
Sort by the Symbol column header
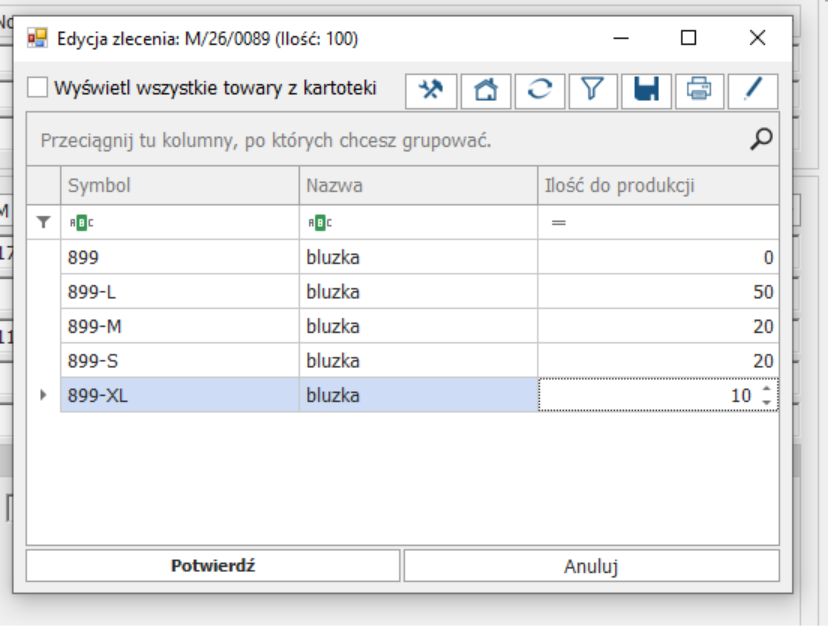click(180, 186)
